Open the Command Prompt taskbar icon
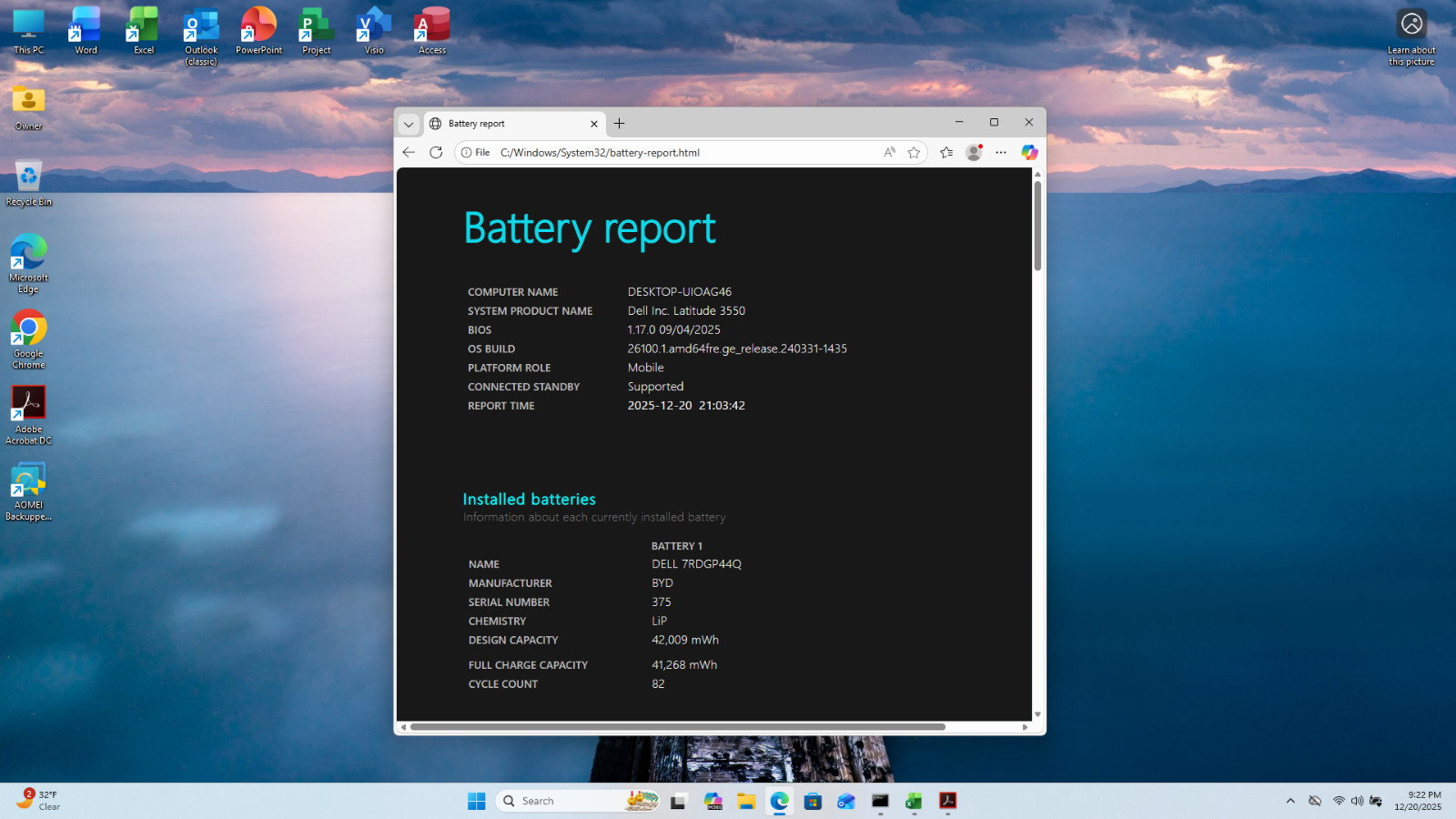Image resolution: width=1456 pixels, height=819 pixels. tap(880, 801)
